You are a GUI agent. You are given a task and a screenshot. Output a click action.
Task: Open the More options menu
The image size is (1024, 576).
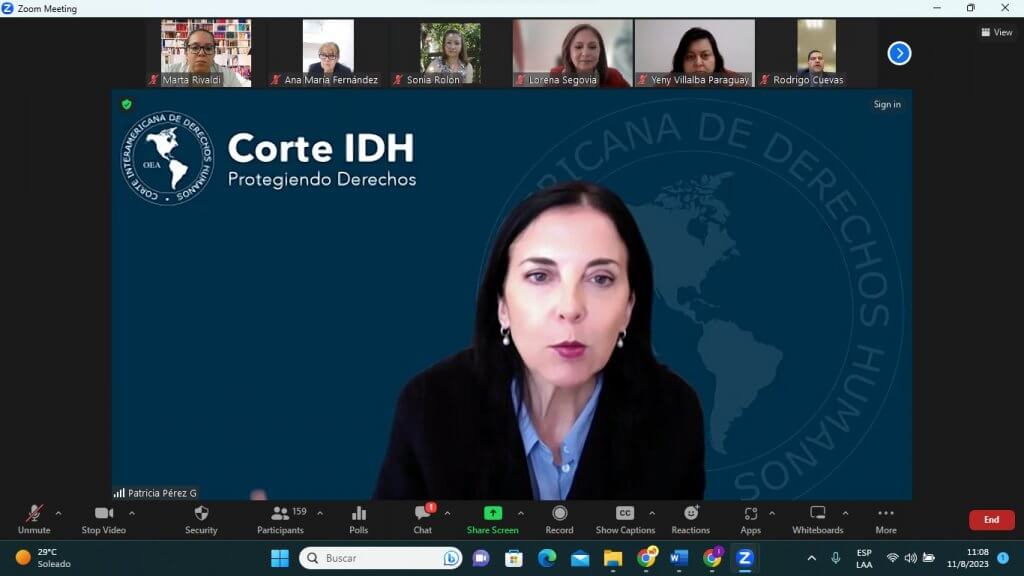(886, 520)
